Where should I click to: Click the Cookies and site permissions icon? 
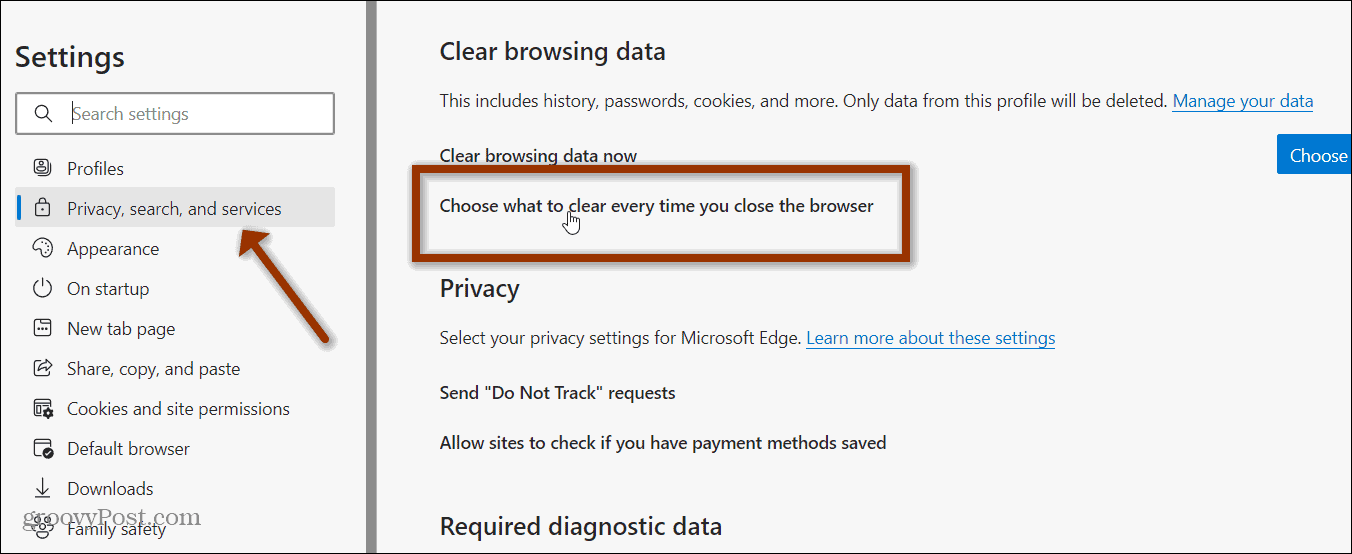point(42,408)
